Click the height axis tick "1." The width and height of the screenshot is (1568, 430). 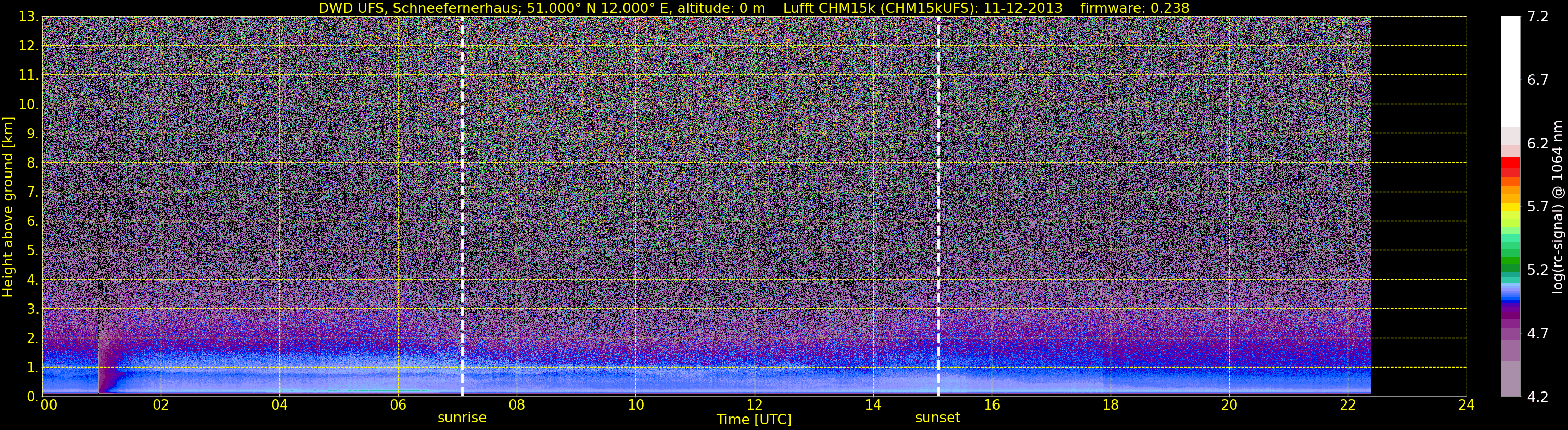click(x=32, y=367)
